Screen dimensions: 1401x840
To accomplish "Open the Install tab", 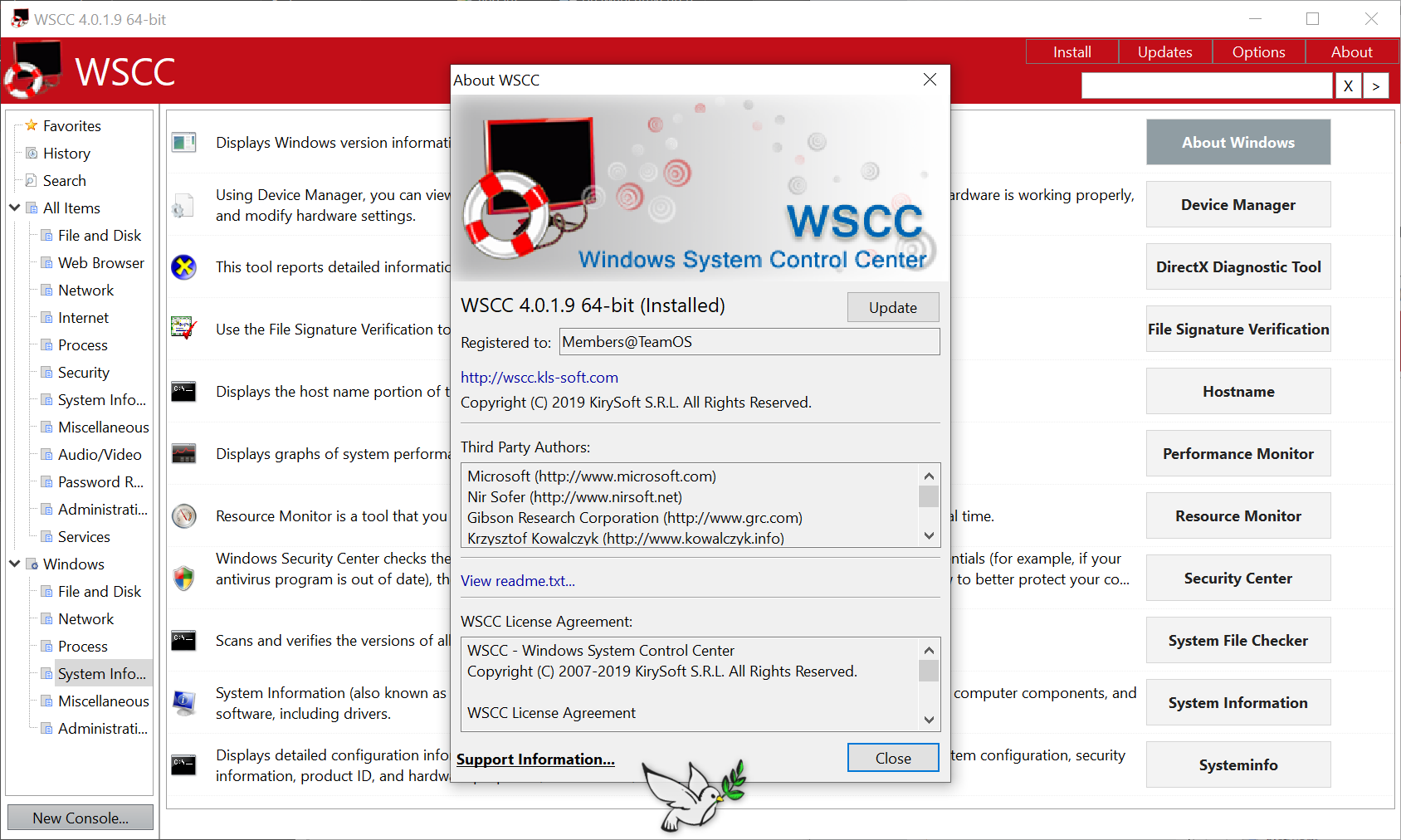I will point(1072,51).
